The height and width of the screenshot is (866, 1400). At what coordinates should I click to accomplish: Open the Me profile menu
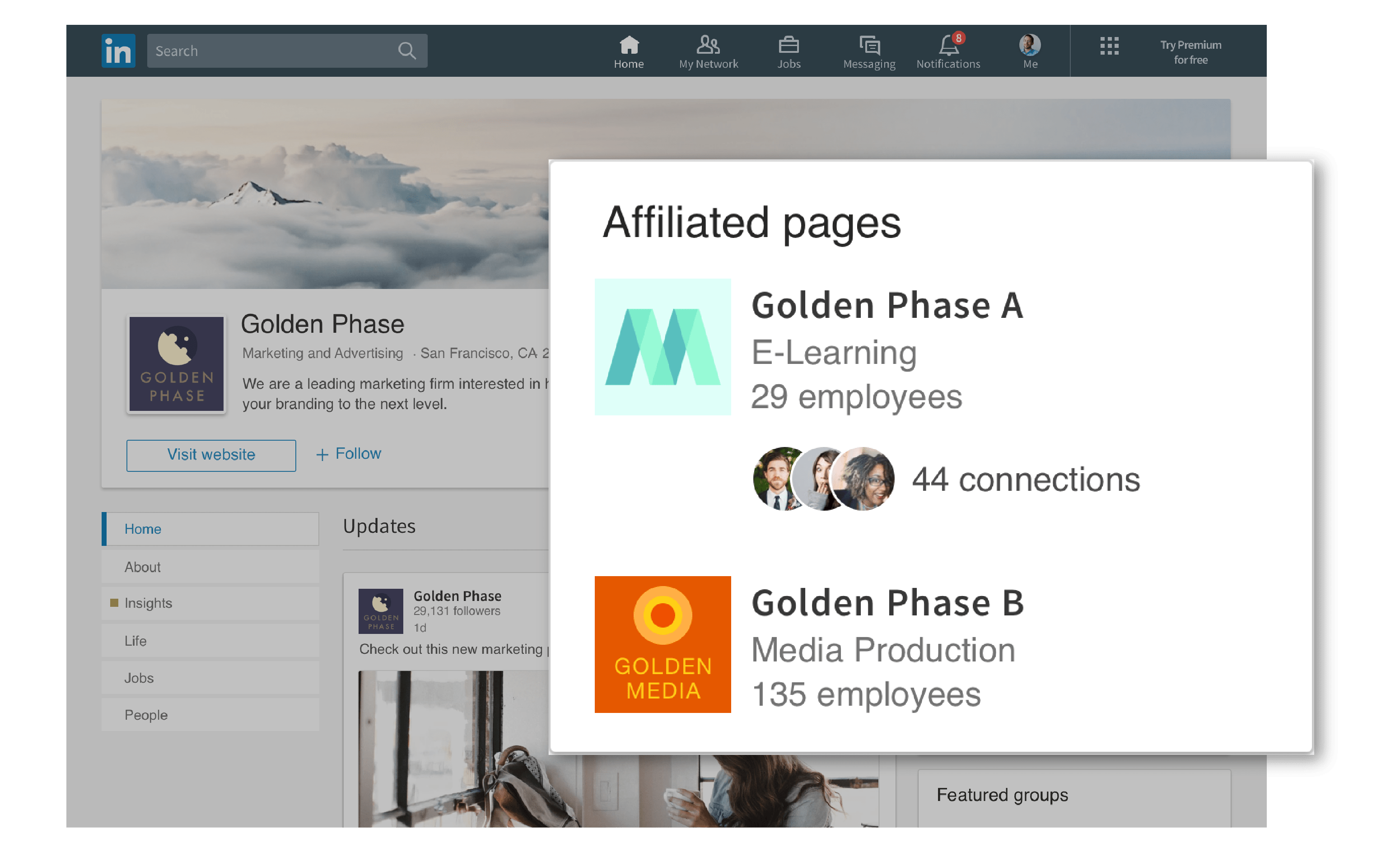point(1029,51)
